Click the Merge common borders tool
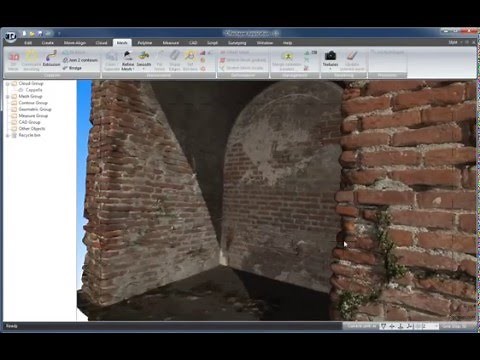The height and width of the screenshot is (360, 480). pos(287,61)
